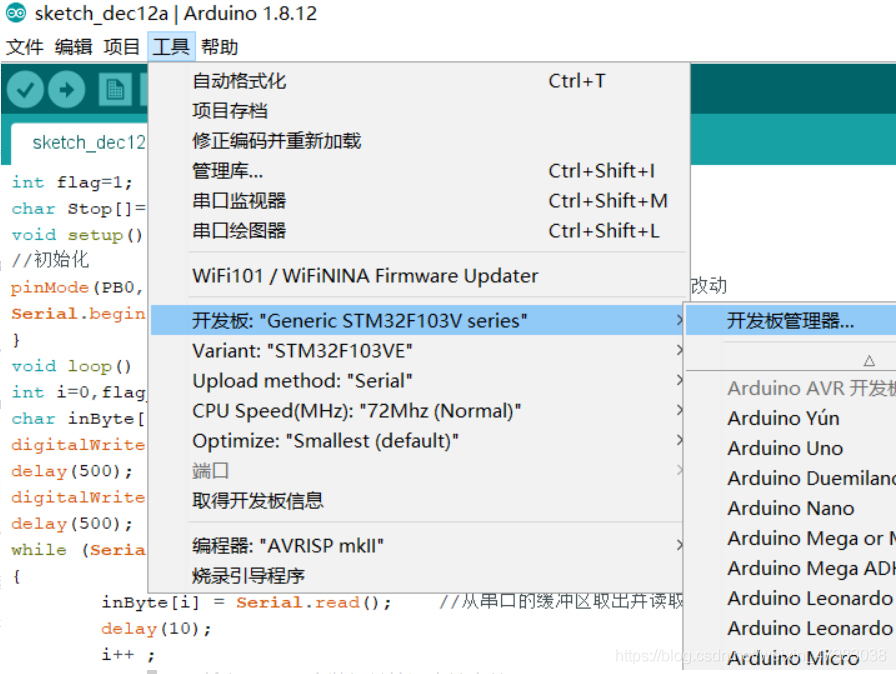
Task: Select Arduino Micro board
Action: tap(791, 659)
